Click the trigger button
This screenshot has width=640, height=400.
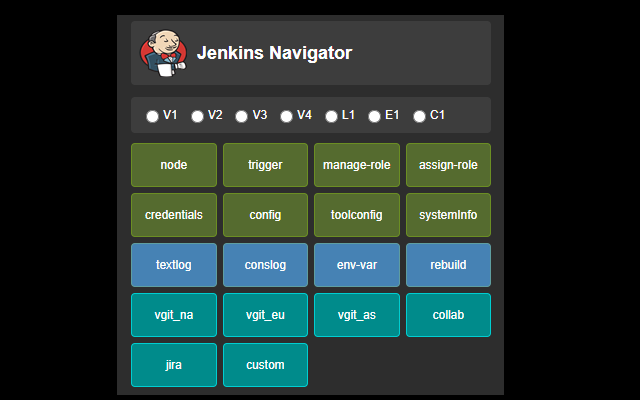265,165
